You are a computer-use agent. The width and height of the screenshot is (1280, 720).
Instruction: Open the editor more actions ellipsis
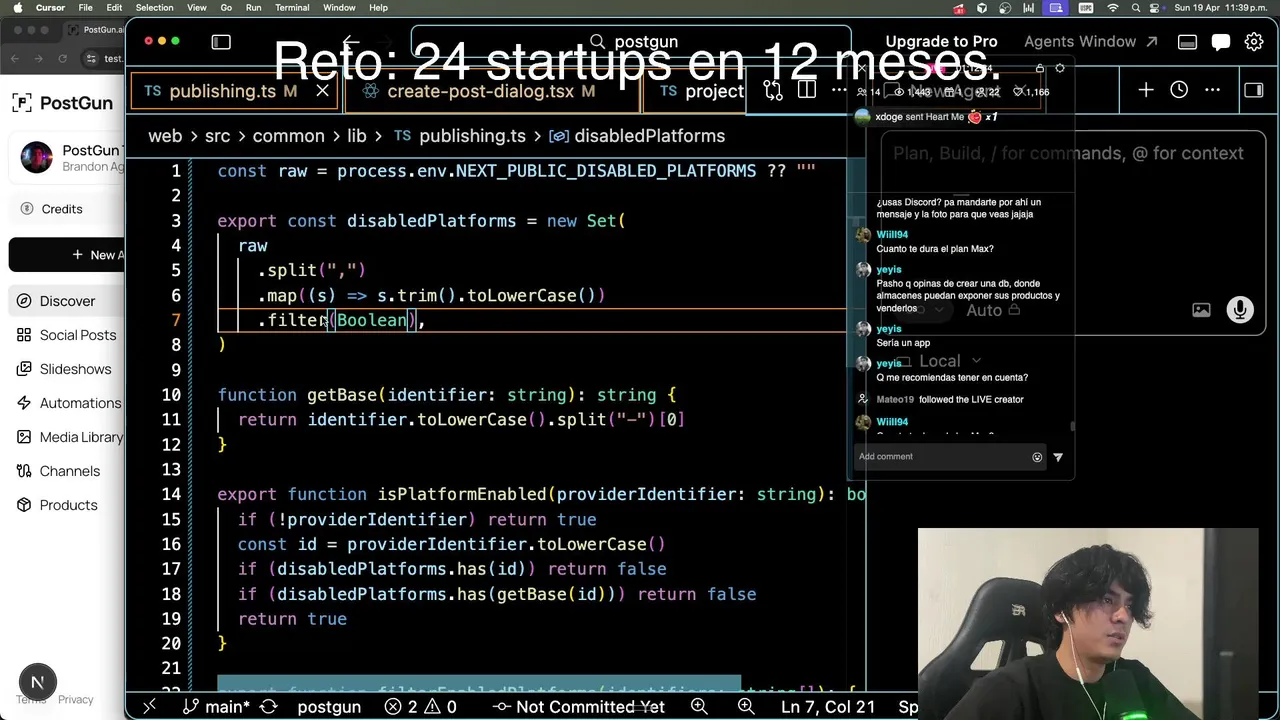click(x=839, y=91)
